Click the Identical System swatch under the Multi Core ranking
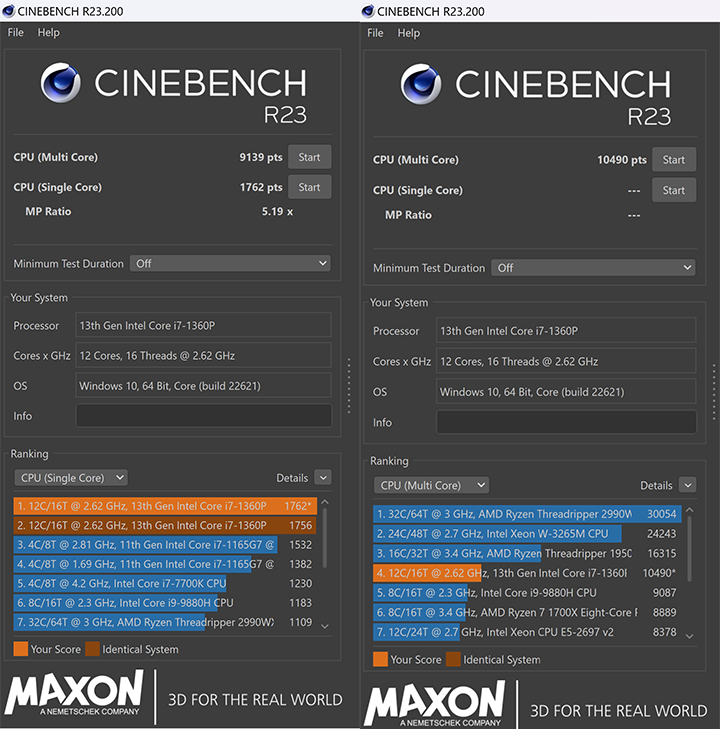Screen dimensions: 720x729 453,659
